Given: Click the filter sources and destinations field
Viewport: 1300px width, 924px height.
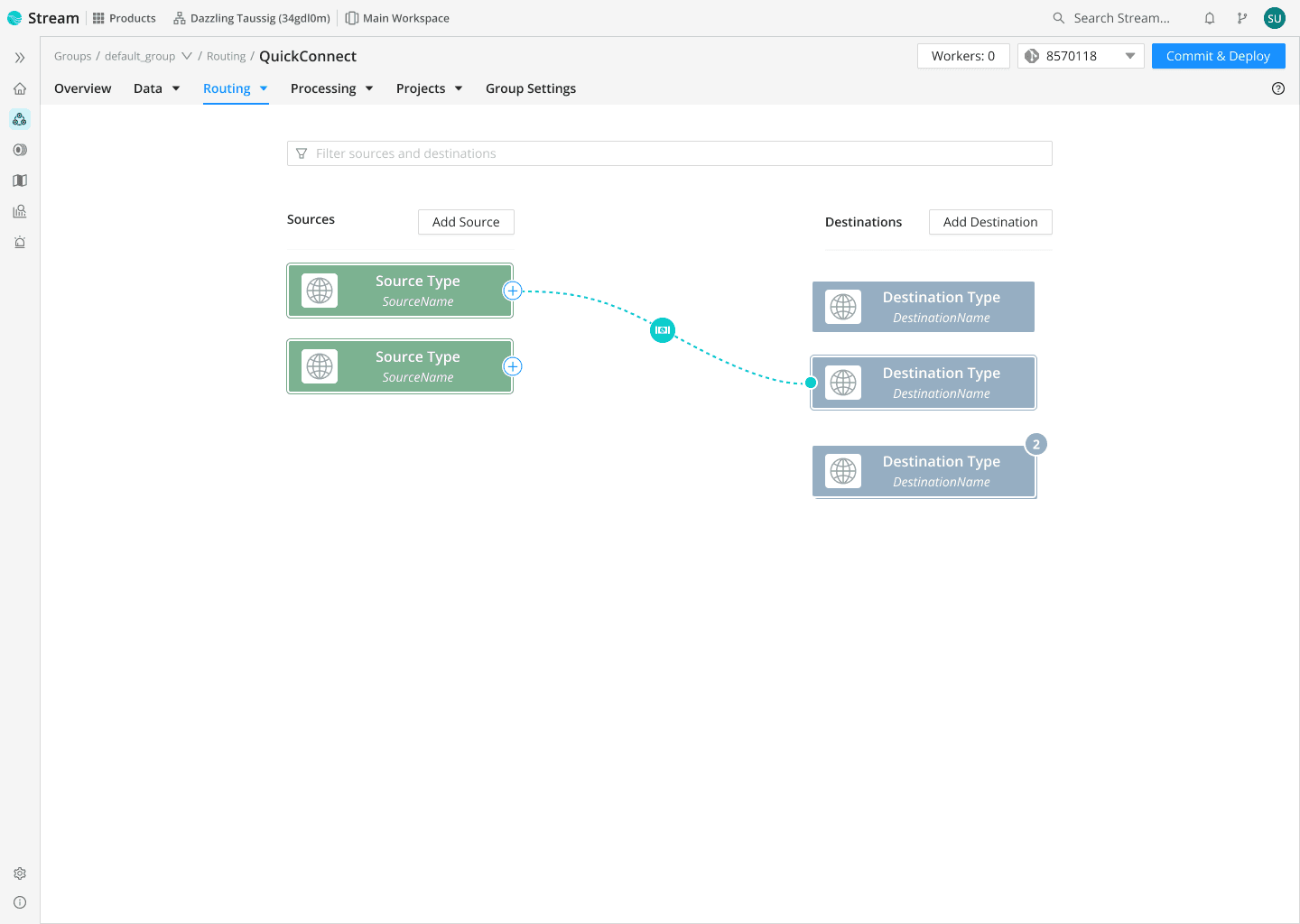Looking at the screenshot, I should tap(670, 153).
